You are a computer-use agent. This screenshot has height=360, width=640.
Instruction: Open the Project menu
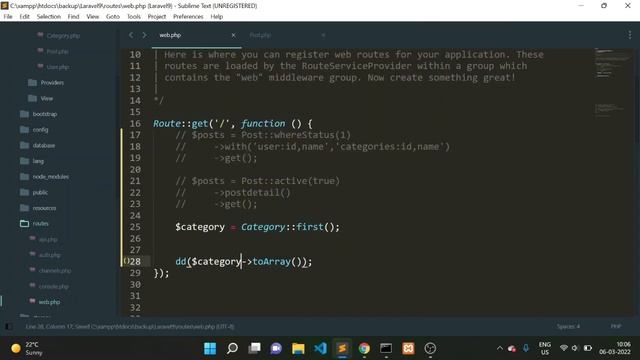pyautogui.click(x=157, y=17)
